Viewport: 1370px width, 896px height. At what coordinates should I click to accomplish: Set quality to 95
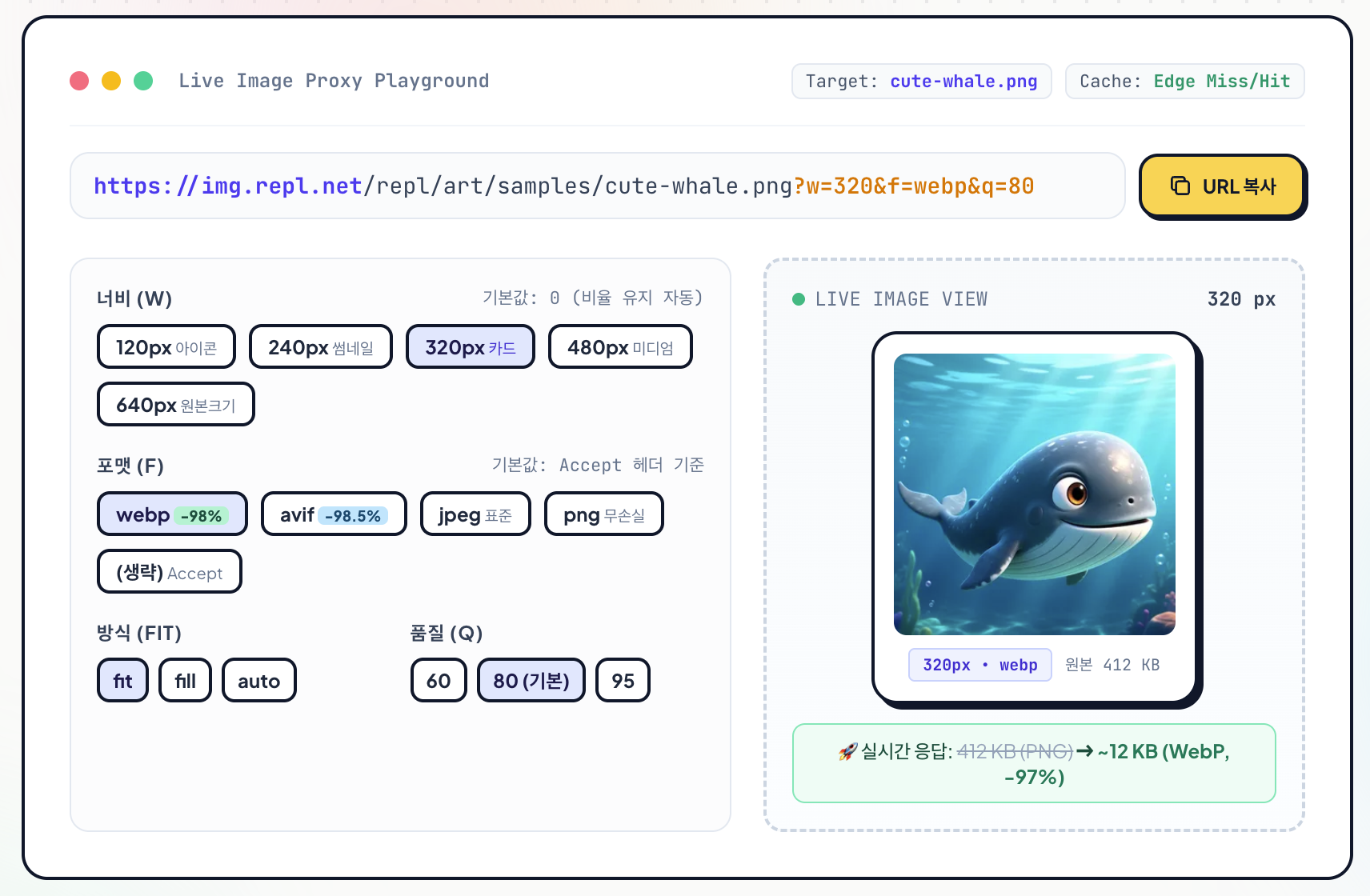(623, 681)
